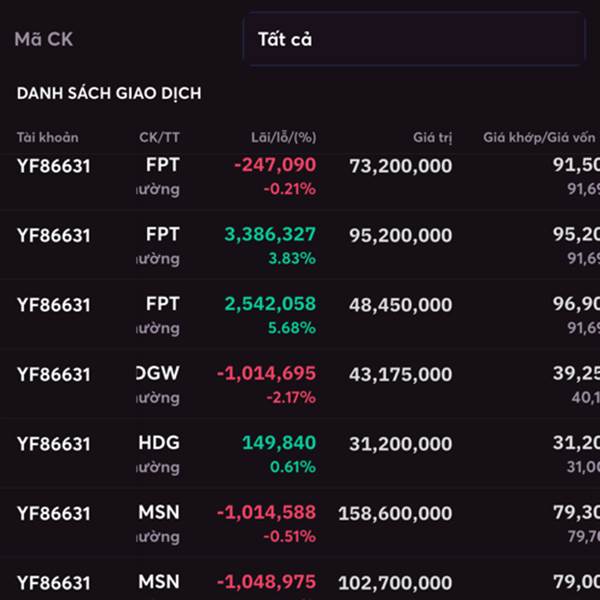Click the MSN loss value -1,014,588
The width and height of the screenshot is (600, 600).
[267, 512]
